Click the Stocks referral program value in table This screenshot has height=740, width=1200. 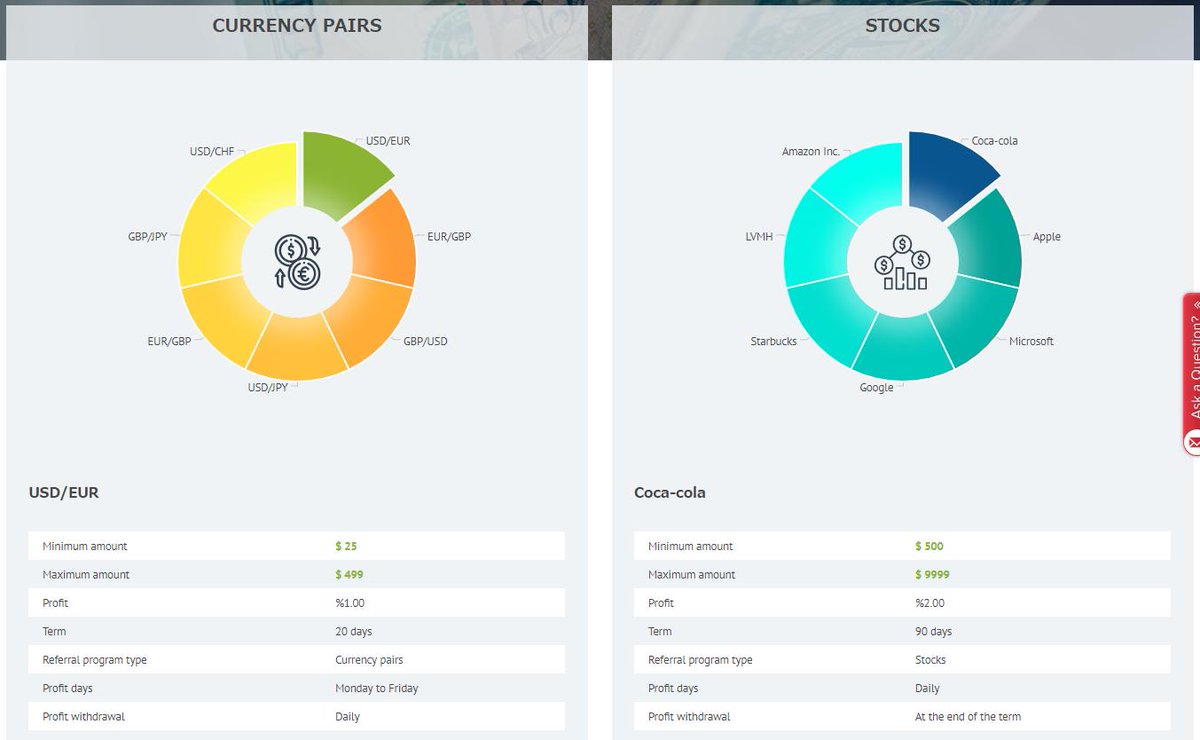930,660
